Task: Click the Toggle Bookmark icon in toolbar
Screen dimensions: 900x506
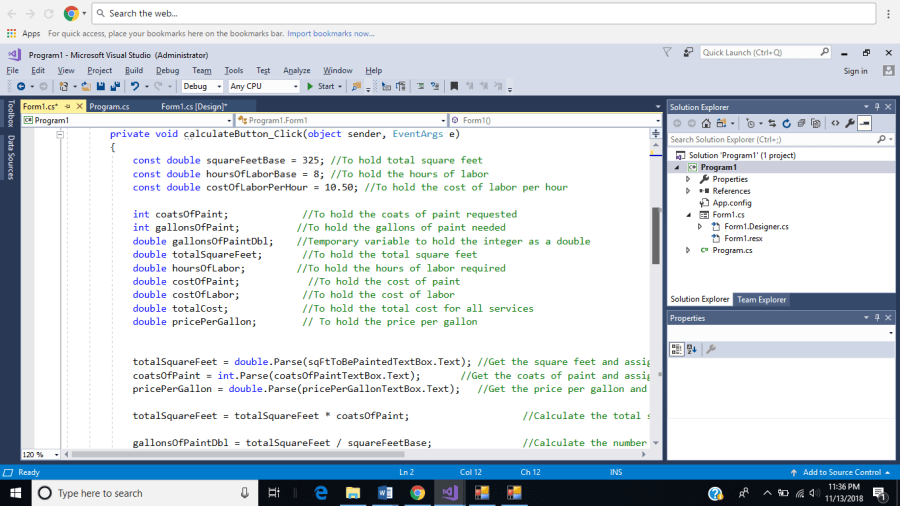Action: (454, 86)
